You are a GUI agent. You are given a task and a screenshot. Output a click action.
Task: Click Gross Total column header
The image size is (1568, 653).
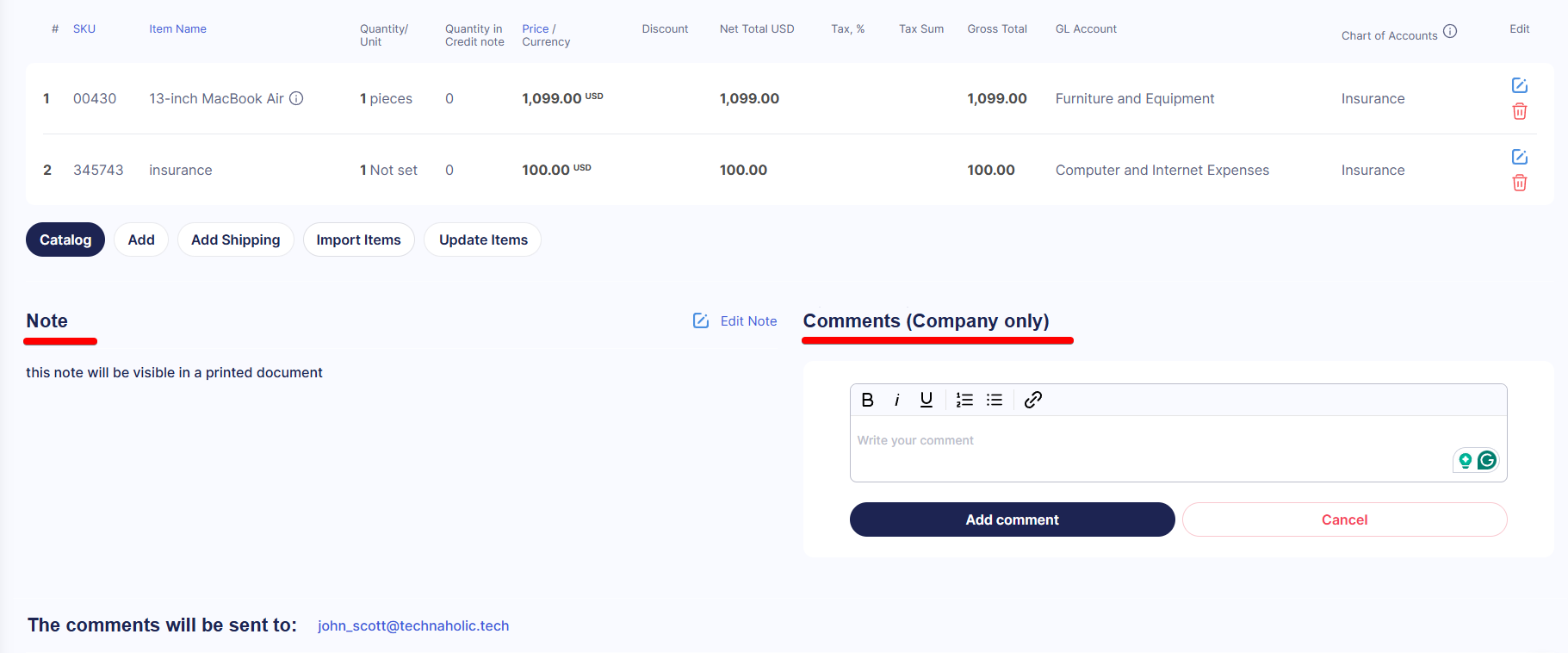coord(997,28)
